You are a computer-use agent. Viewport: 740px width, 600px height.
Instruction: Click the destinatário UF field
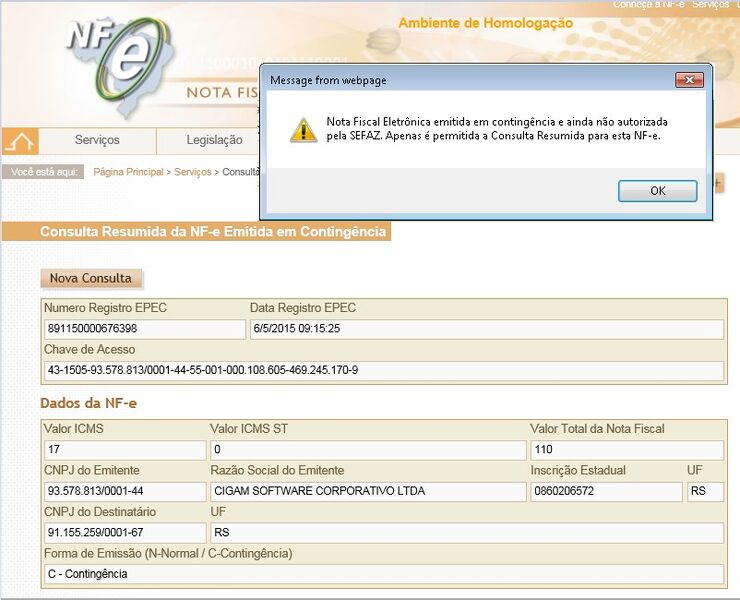467,533
